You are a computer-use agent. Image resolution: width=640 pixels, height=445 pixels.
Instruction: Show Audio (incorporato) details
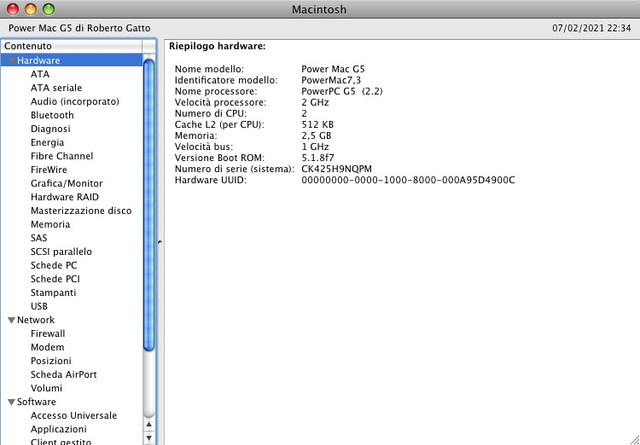(x=75, y=101)
